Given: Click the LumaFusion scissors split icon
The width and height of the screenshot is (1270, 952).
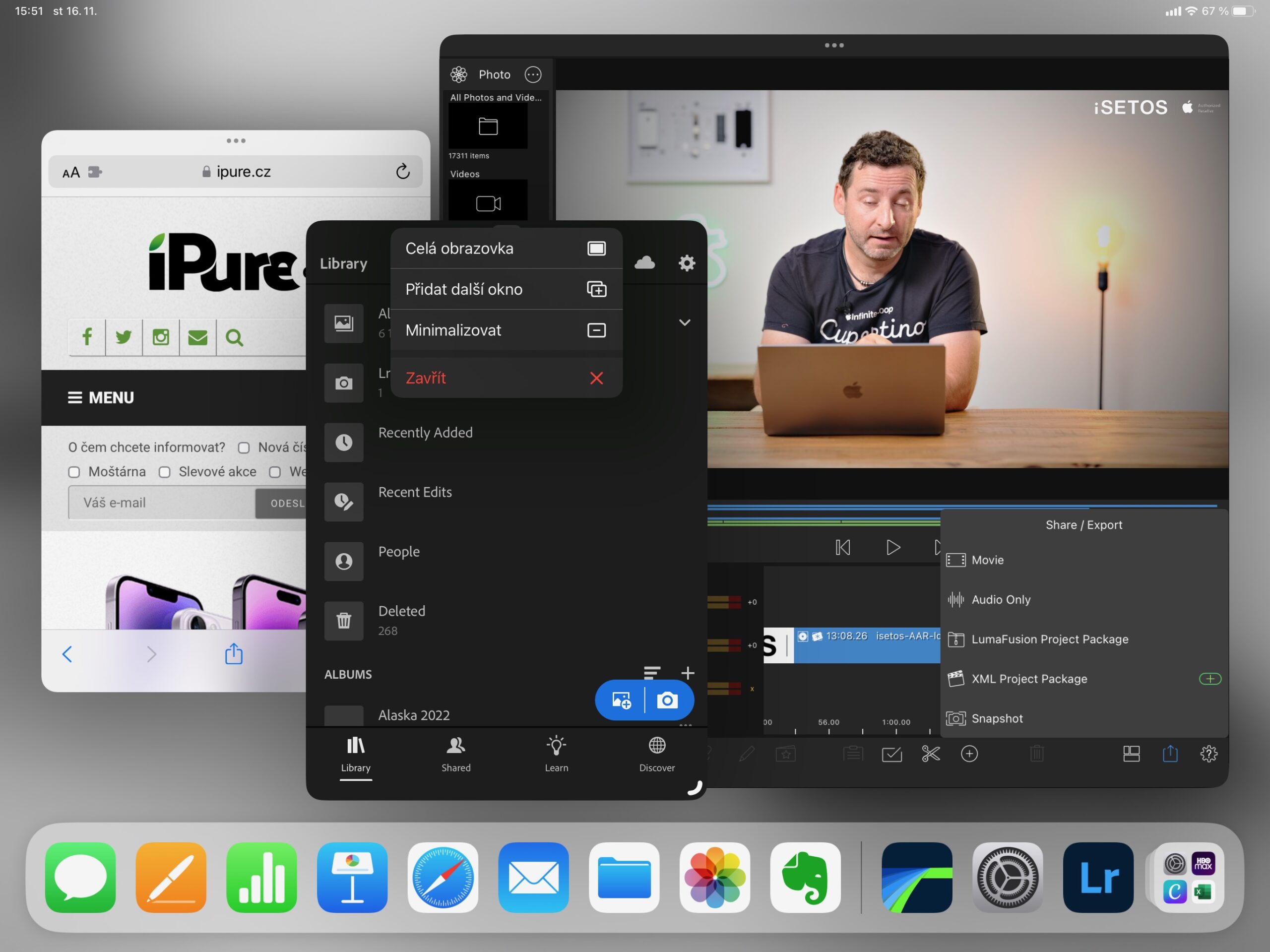Looking at the screenshot, I should pyautogui.click(x=930, y=754).
